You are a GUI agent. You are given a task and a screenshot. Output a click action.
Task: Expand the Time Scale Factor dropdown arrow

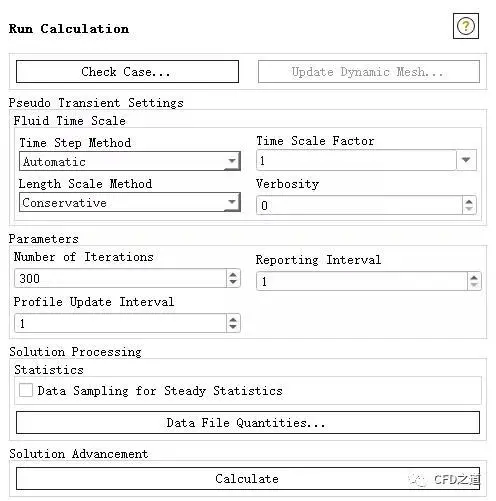pyautogui.click(x=466, y=160)
